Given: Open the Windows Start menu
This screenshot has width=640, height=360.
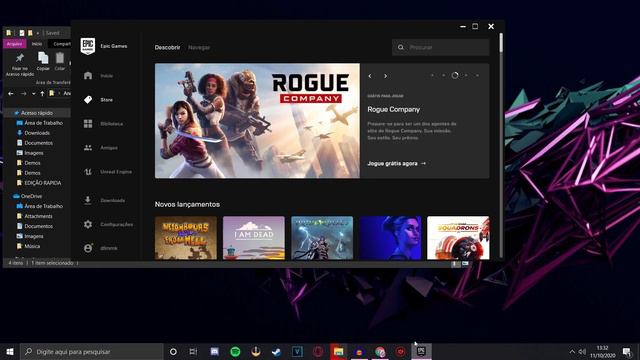Looking at the screenshot, I should pyautogui.click(x=10, y=351).
